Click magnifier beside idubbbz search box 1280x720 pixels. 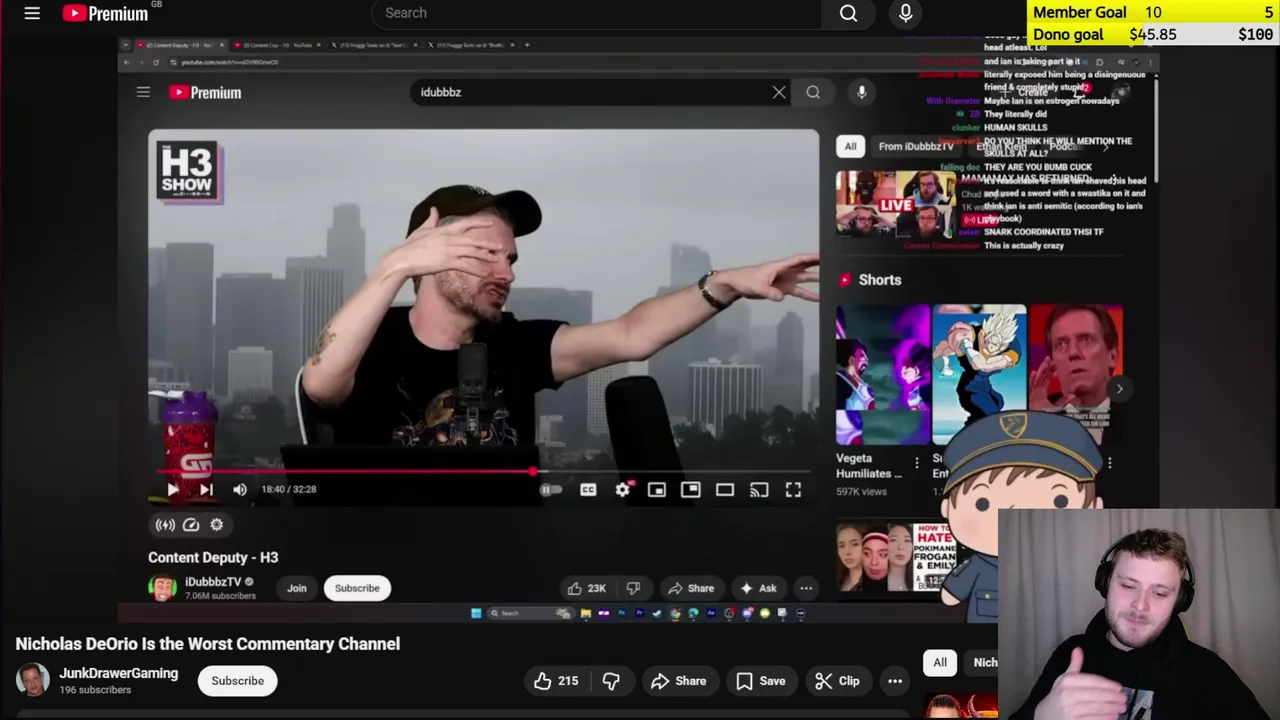click(813, 92)
